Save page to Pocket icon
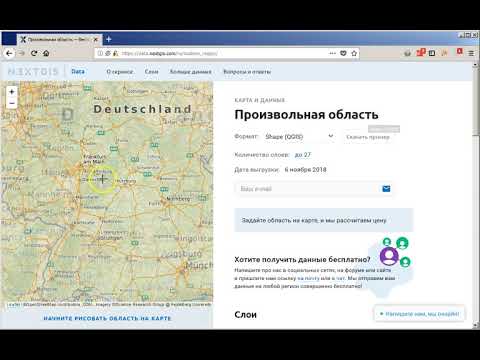Image resolution: width=480 pixels, height=360 pixels. point(343,53)
